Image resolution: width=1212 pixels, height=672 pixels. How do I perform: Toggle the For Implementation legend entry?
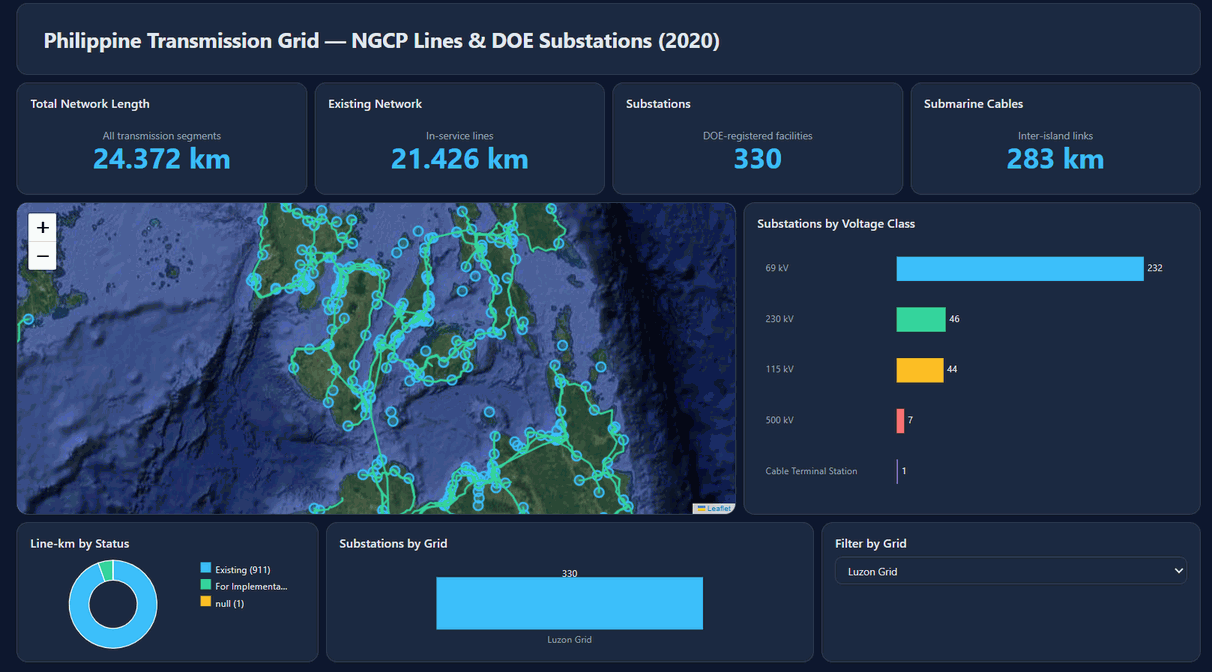244,586
